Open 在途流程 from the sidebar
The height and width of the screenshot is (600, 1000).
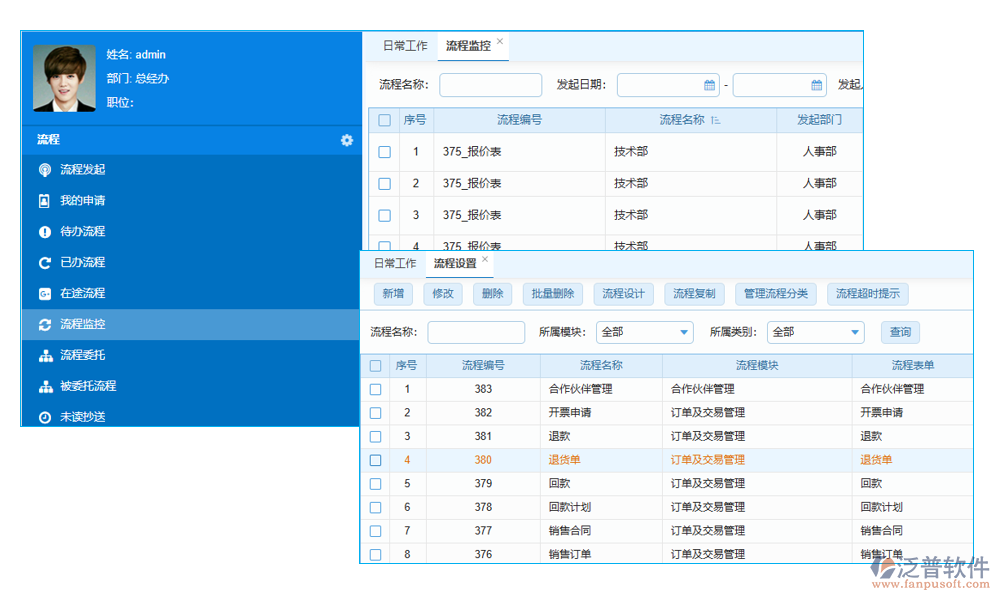(85, 293)
